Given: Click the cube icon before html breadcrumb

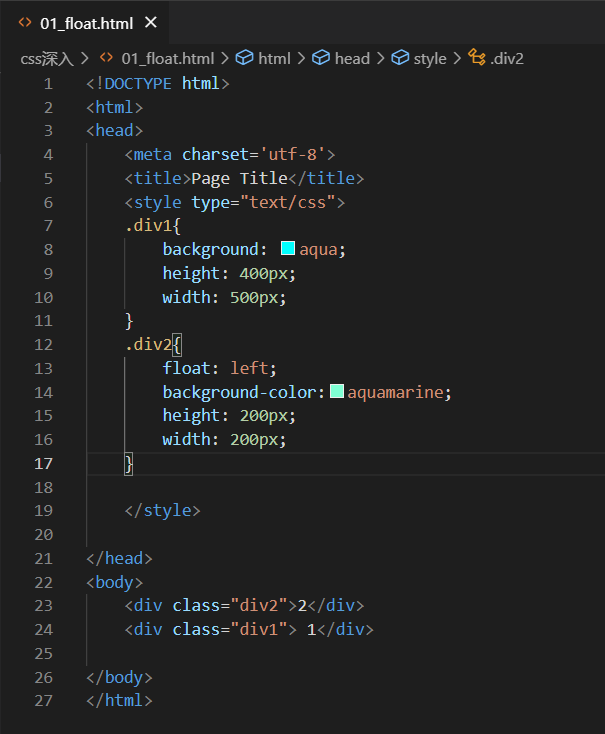Looking at the screenshot, I should coord(244,58).
